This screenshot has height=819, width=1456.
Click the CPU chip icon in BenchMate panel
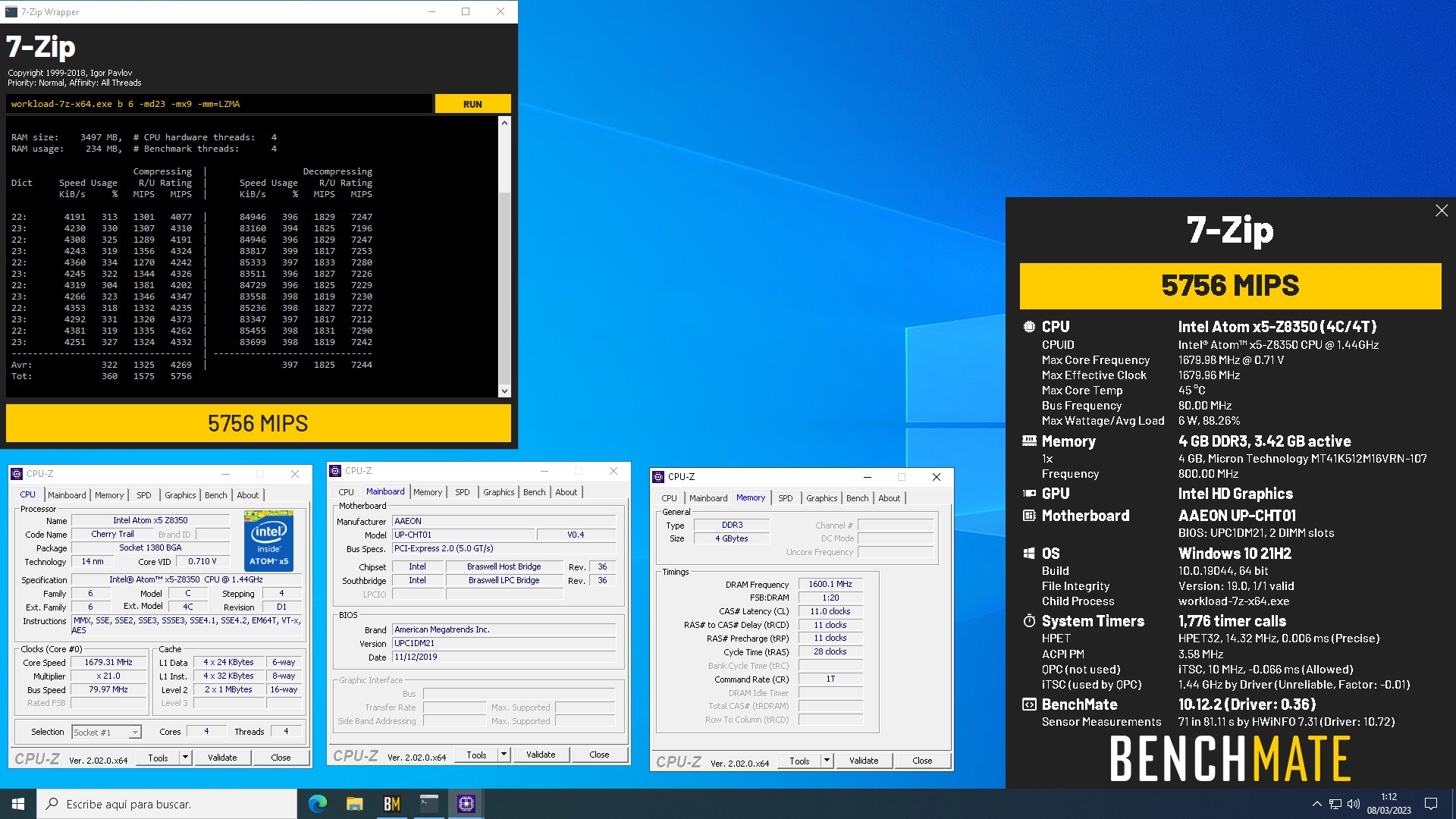tap(1029, 327)
